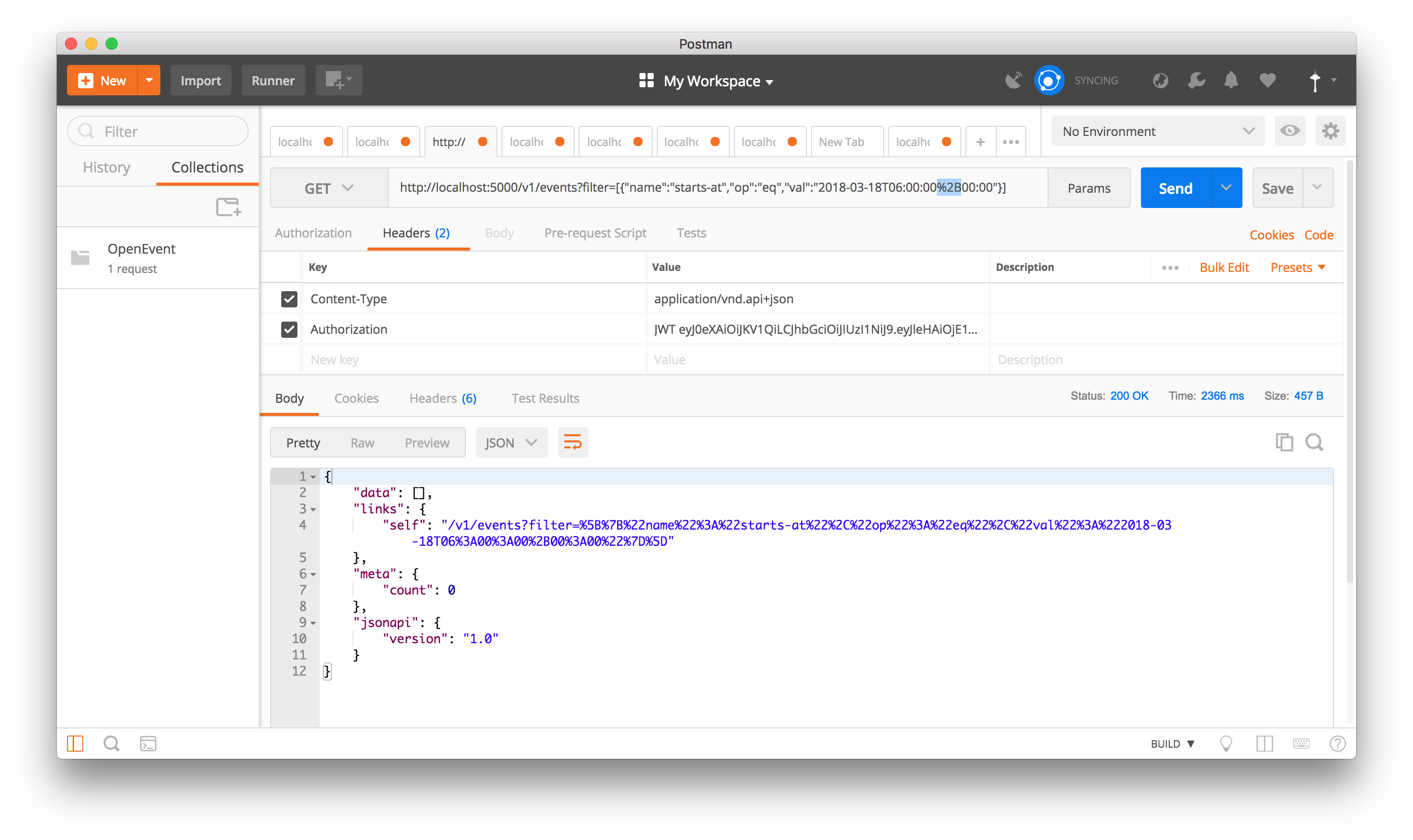Click the bootcamp lightbulb icon
This screenshot has width=1413, height=840.
(x=1226, y=743)
